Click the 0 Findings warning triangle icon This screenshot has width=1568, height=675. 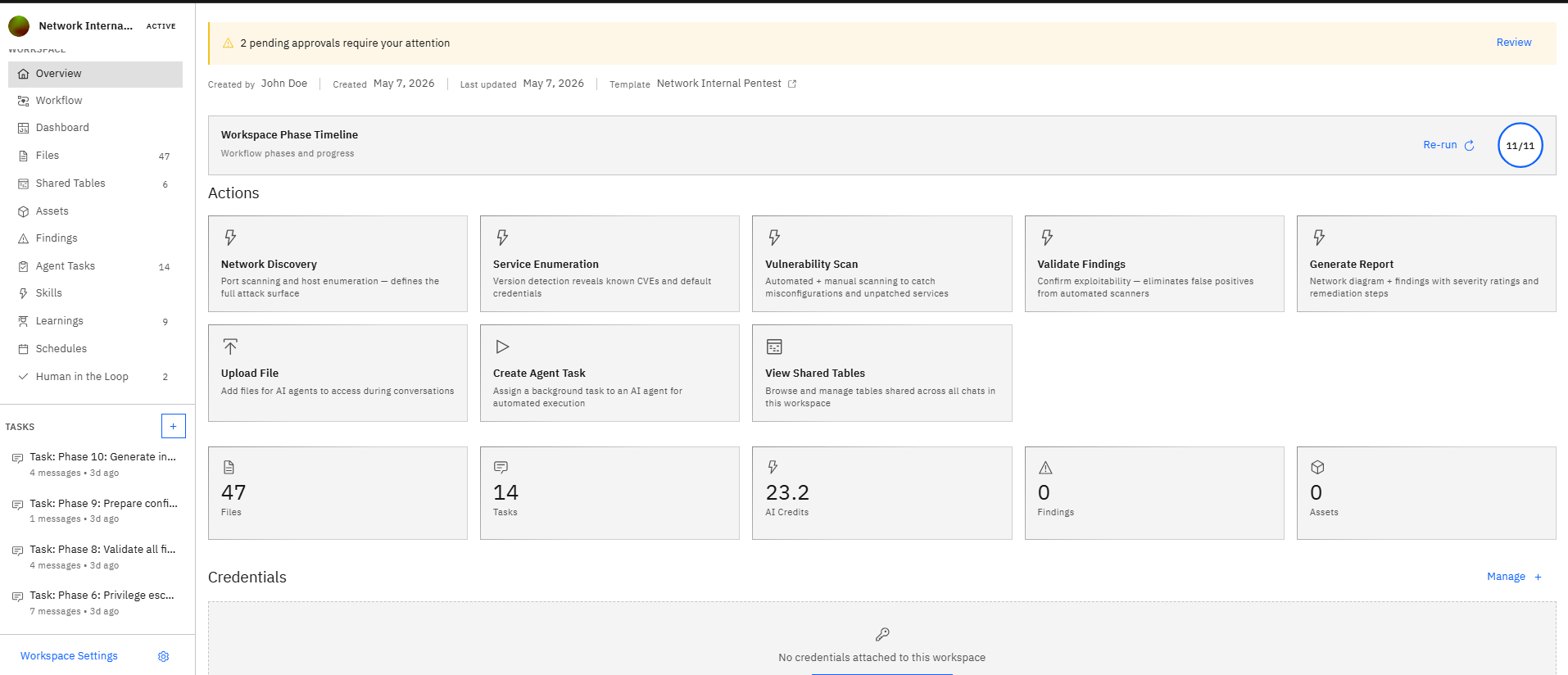1045,468
